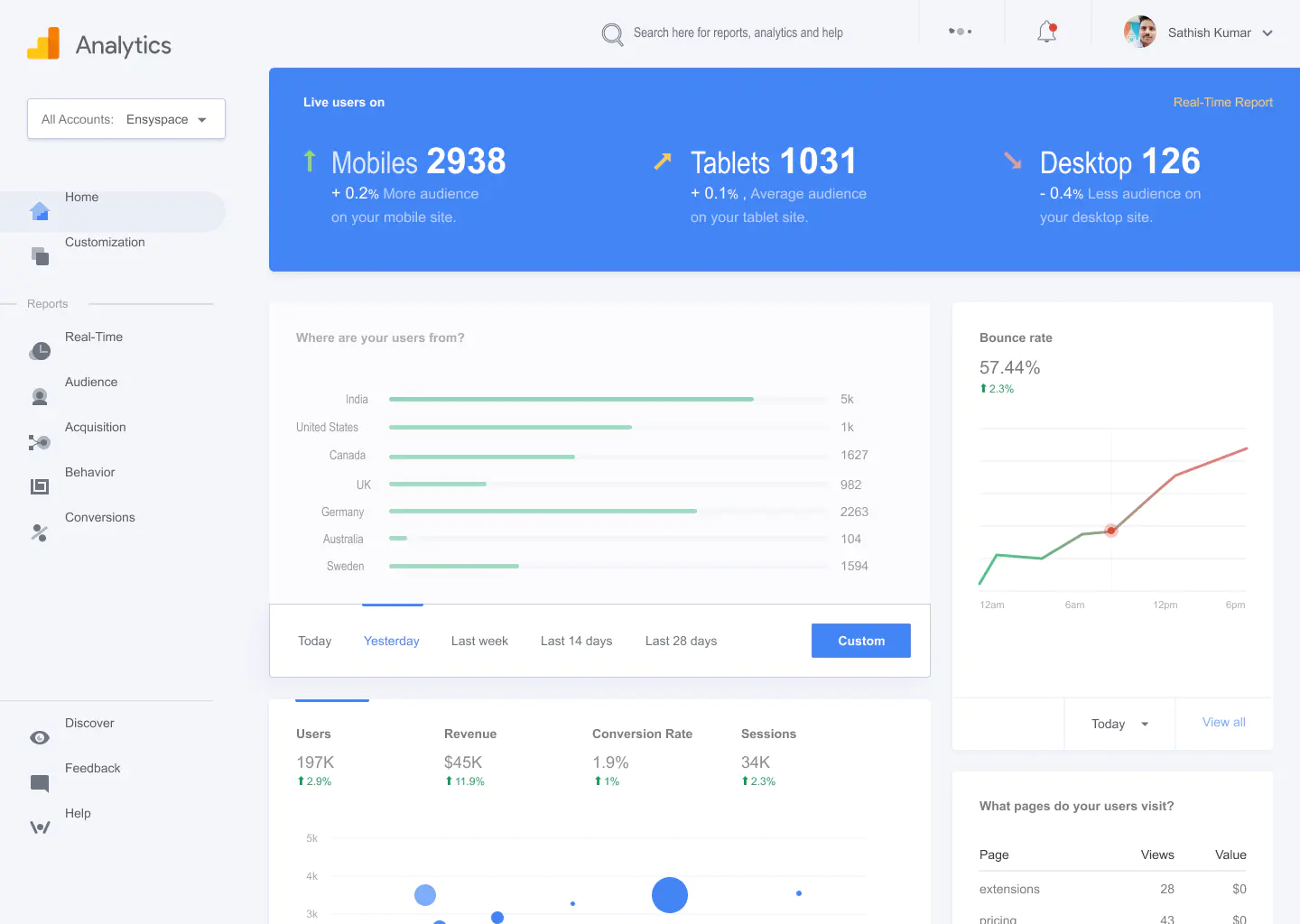Open the Audience report menu item
The image size is (1300, 924).
[x=91, y=382]
